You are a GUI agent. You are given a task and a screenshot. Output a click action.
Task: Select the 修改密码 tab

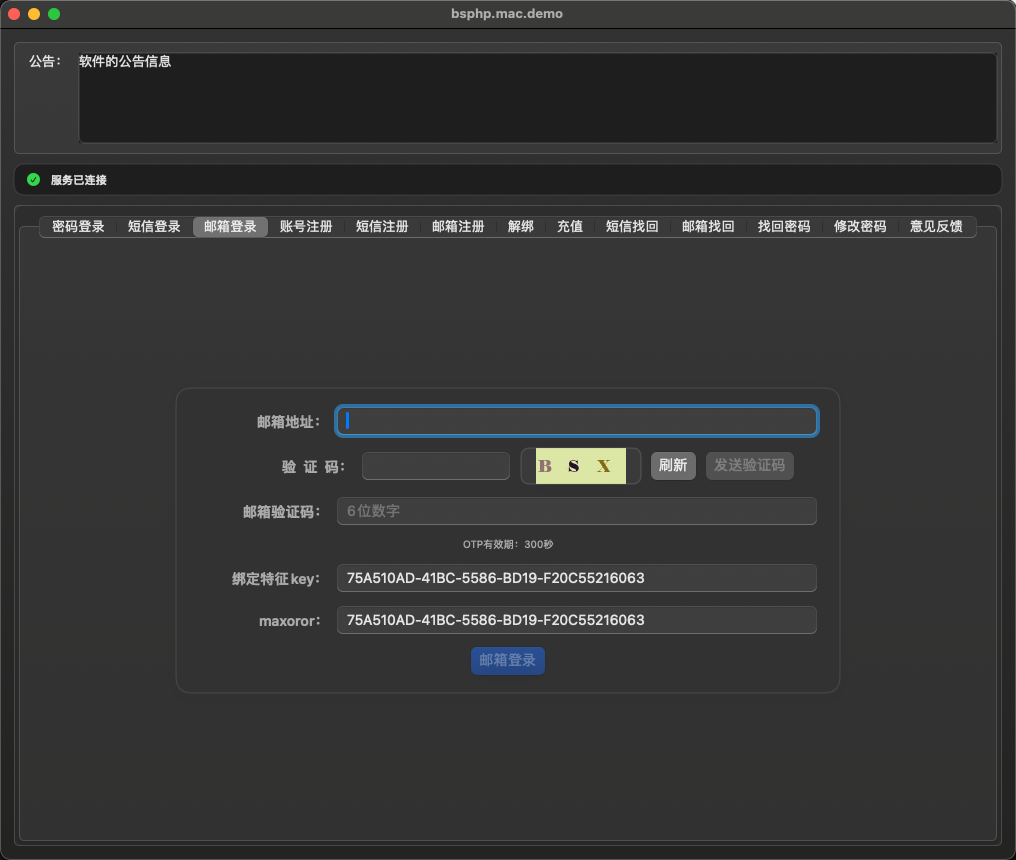860,227
